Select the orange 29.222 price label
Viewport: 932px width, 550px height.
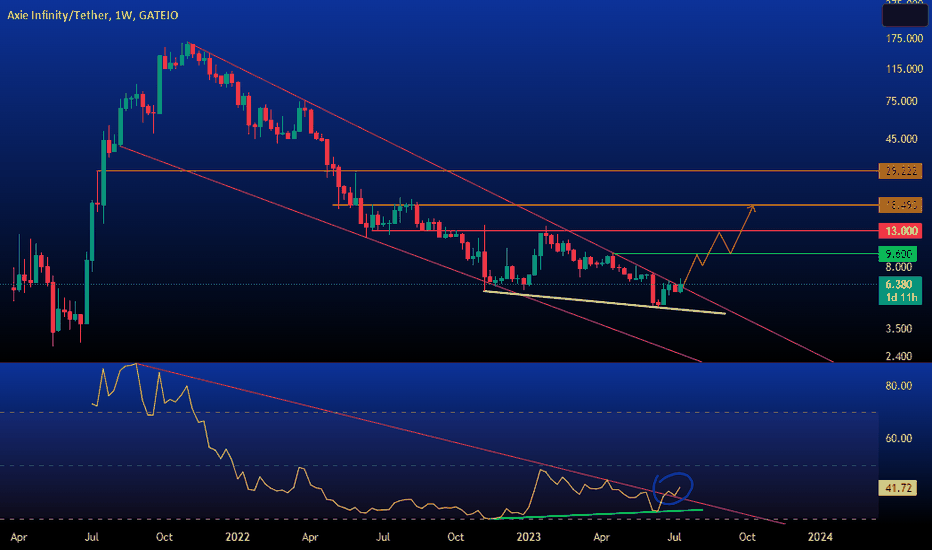point(900,171)
